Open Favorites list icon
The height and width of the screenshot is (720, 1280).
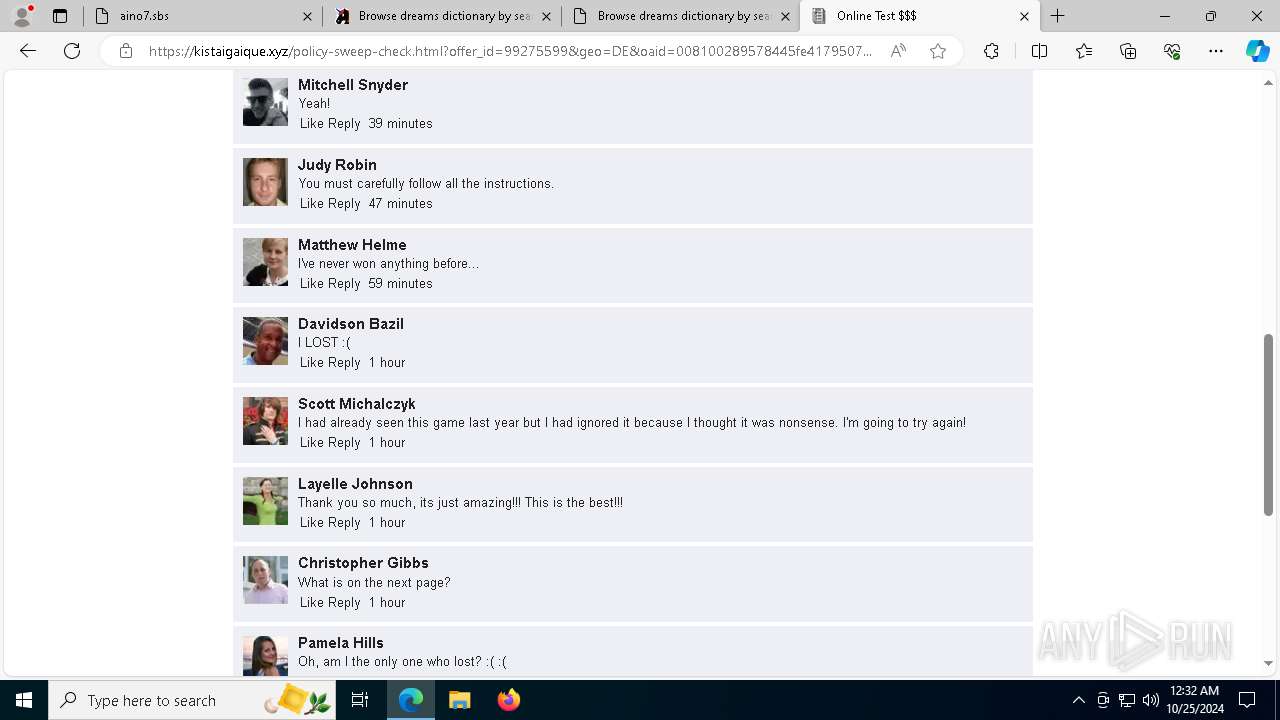coord(1084,51)
